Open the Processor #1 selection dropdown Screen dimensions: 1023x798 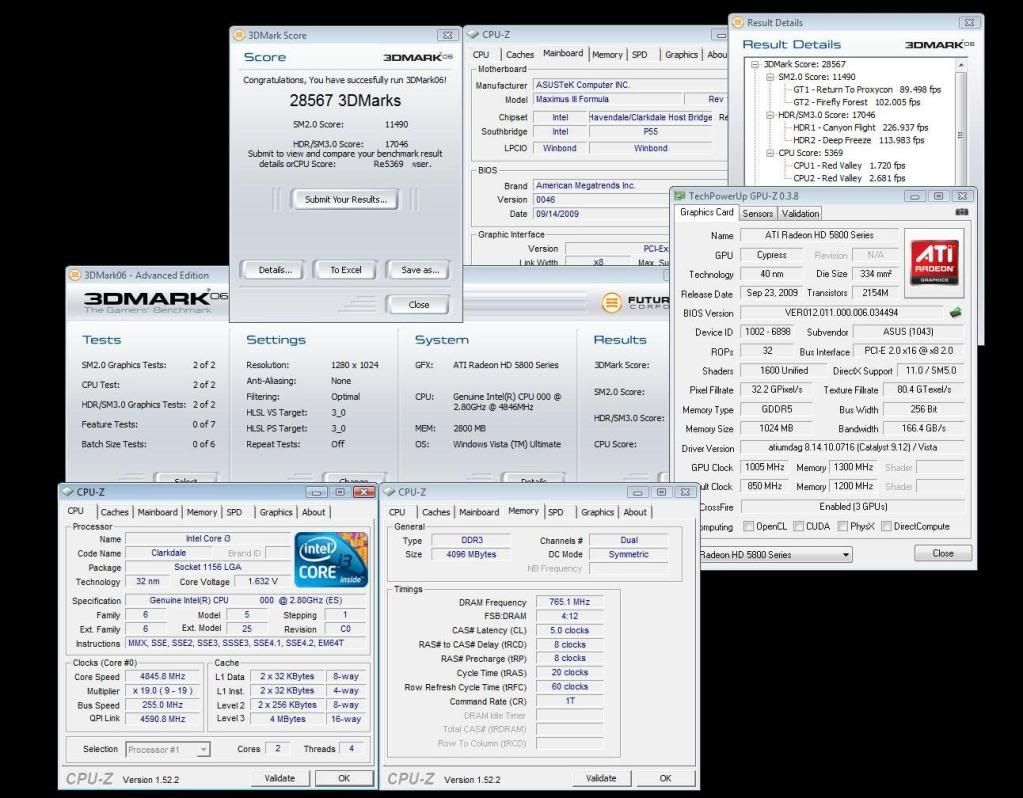click(203, 750)
